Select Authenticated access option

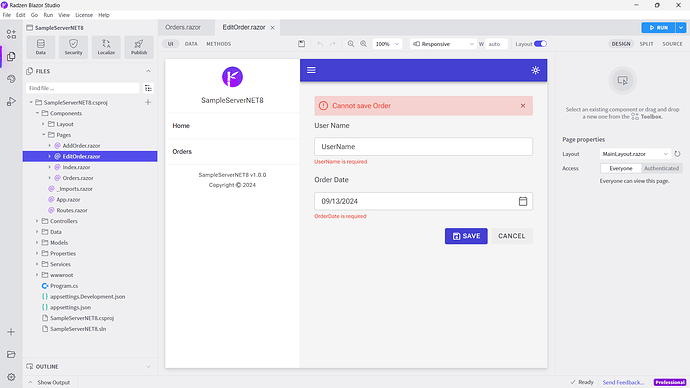coord(661,168)
